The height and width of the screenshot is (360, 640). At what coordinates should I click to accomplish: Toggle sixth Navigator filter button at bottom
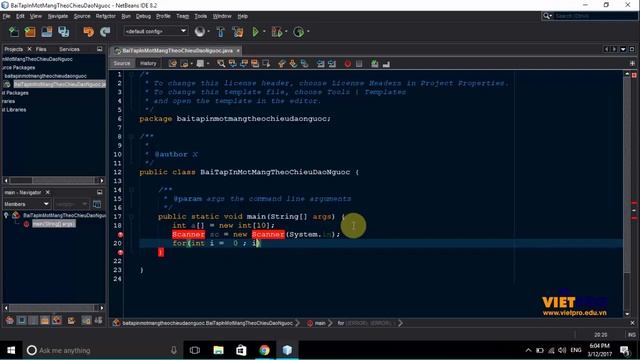(x=71, y=320)
